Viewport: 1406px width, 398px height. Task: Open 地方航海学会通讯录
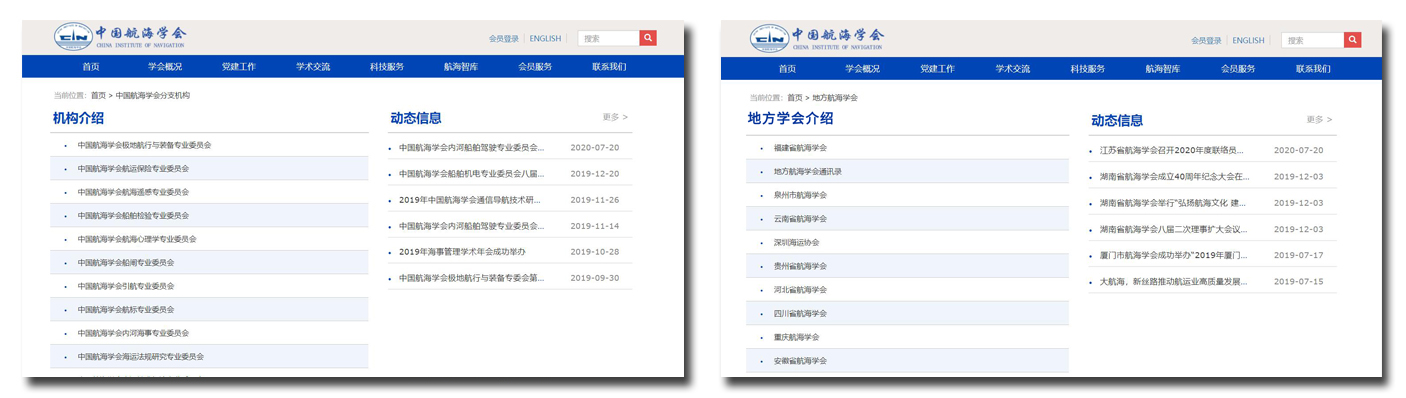[808, 171]
